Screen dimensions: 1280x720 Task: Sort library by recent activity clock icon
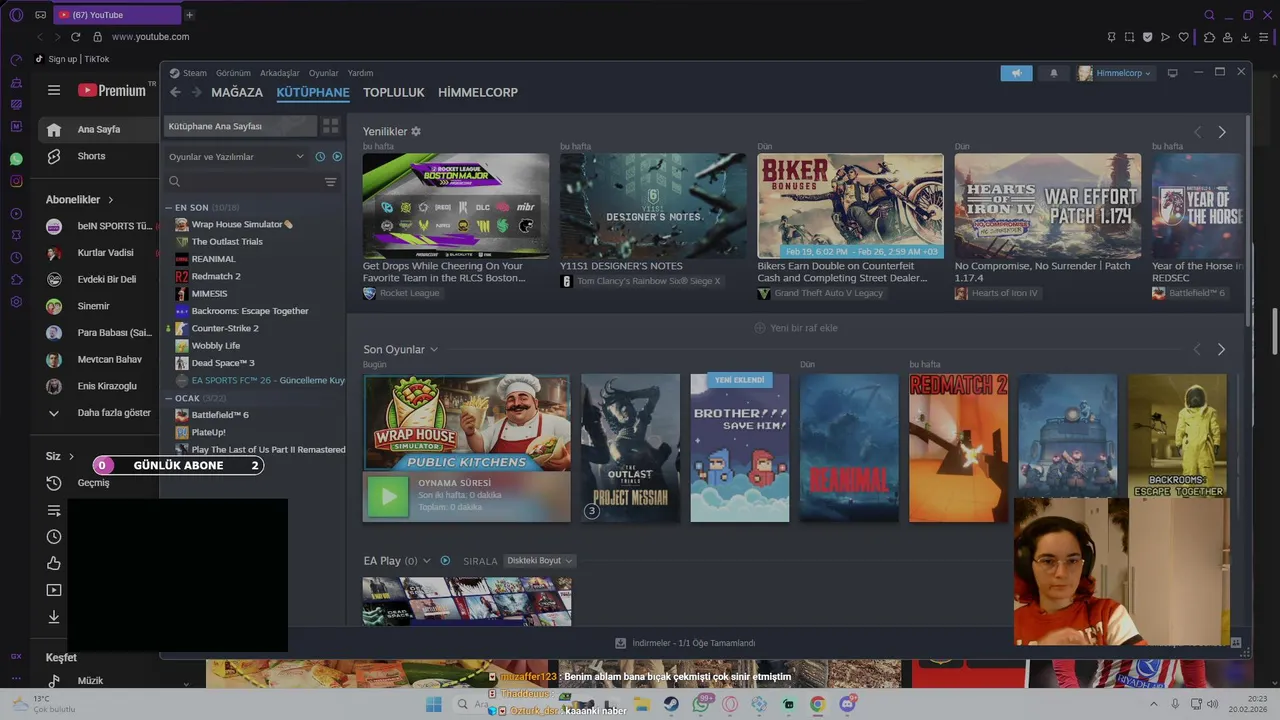pyautogui.click(x=320, y=156)
